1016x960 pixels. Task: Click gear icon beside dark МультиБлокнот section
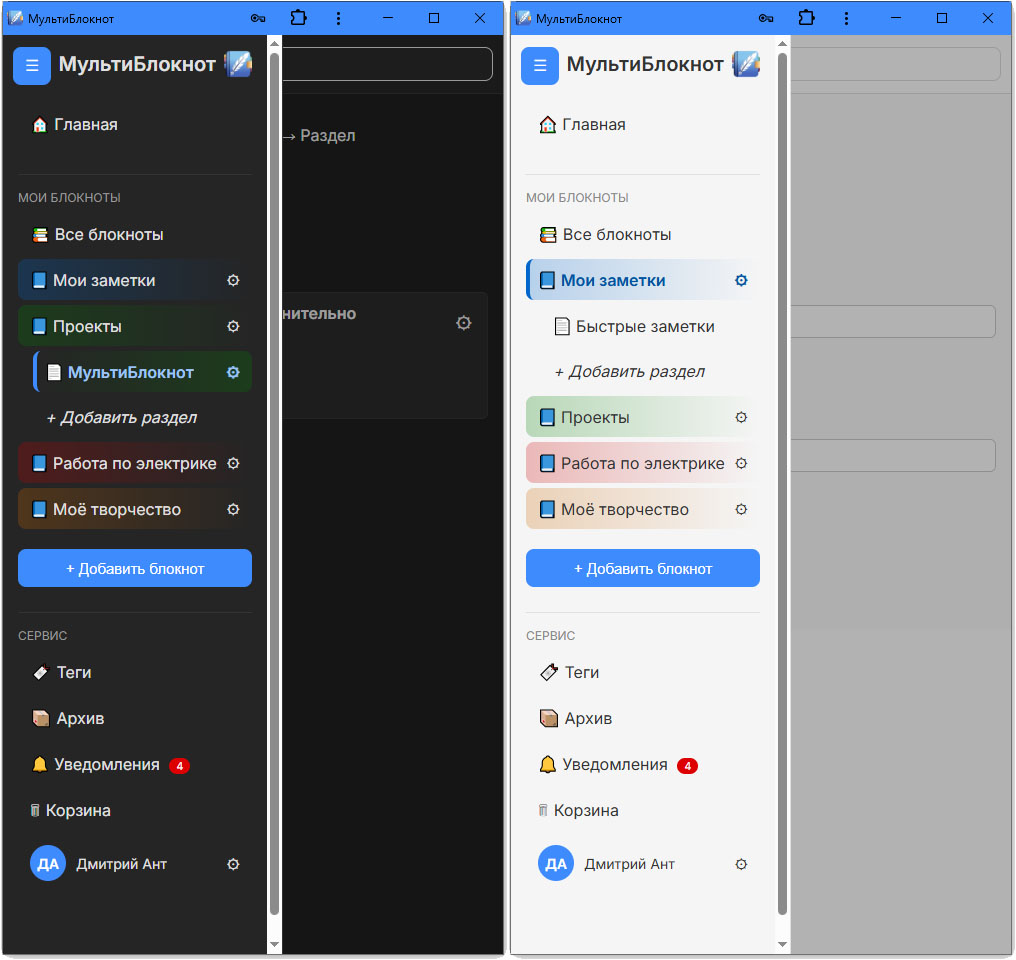click(x=233, y=372)
